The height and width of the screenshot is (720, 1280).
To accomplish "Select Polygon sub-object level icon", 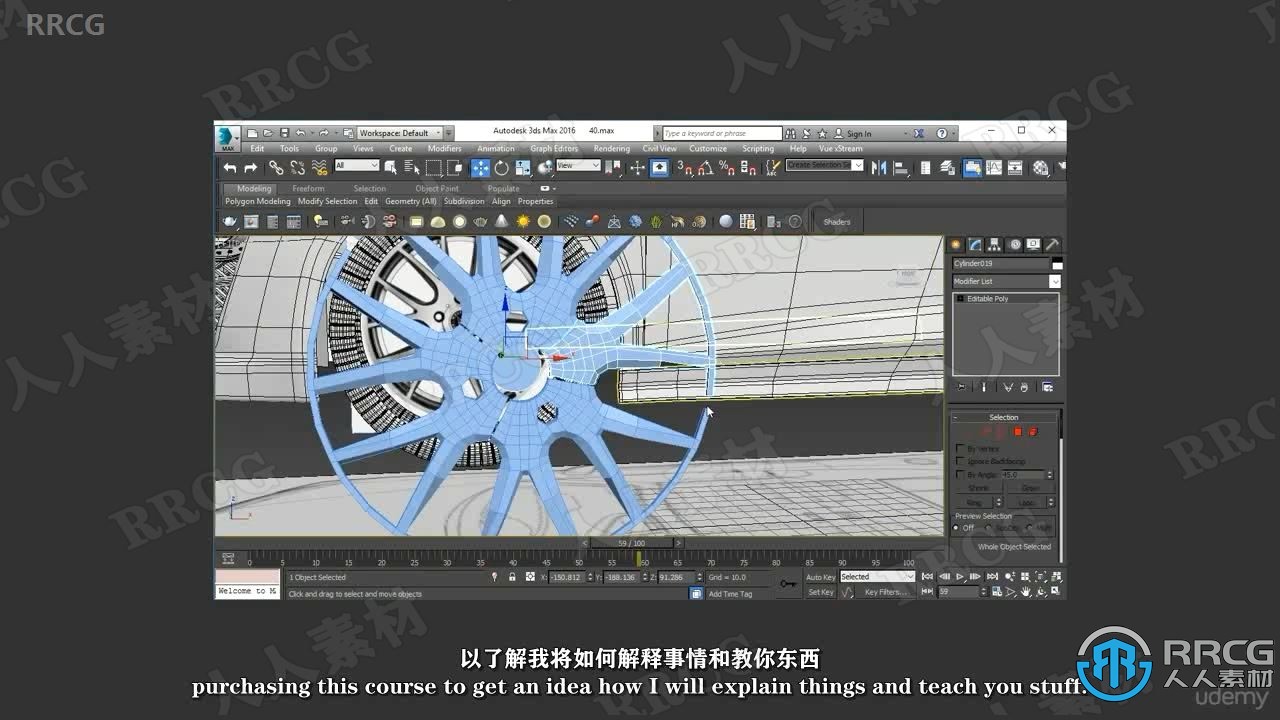I will point(1018,432).
